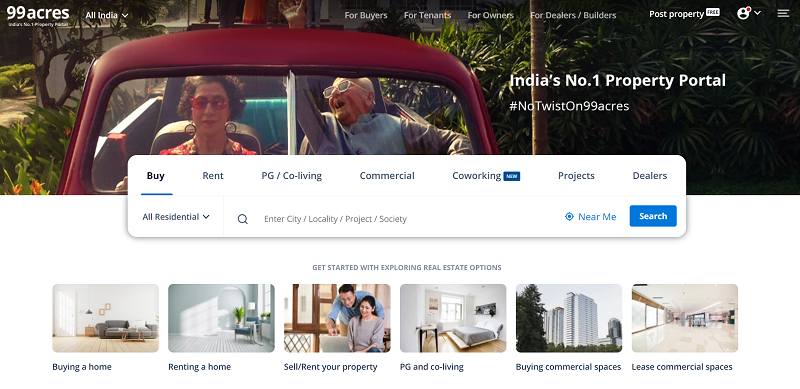The image size is (800, 389).
Task: Open the PG and co-living thumbnail
Action: click(453, 318)
